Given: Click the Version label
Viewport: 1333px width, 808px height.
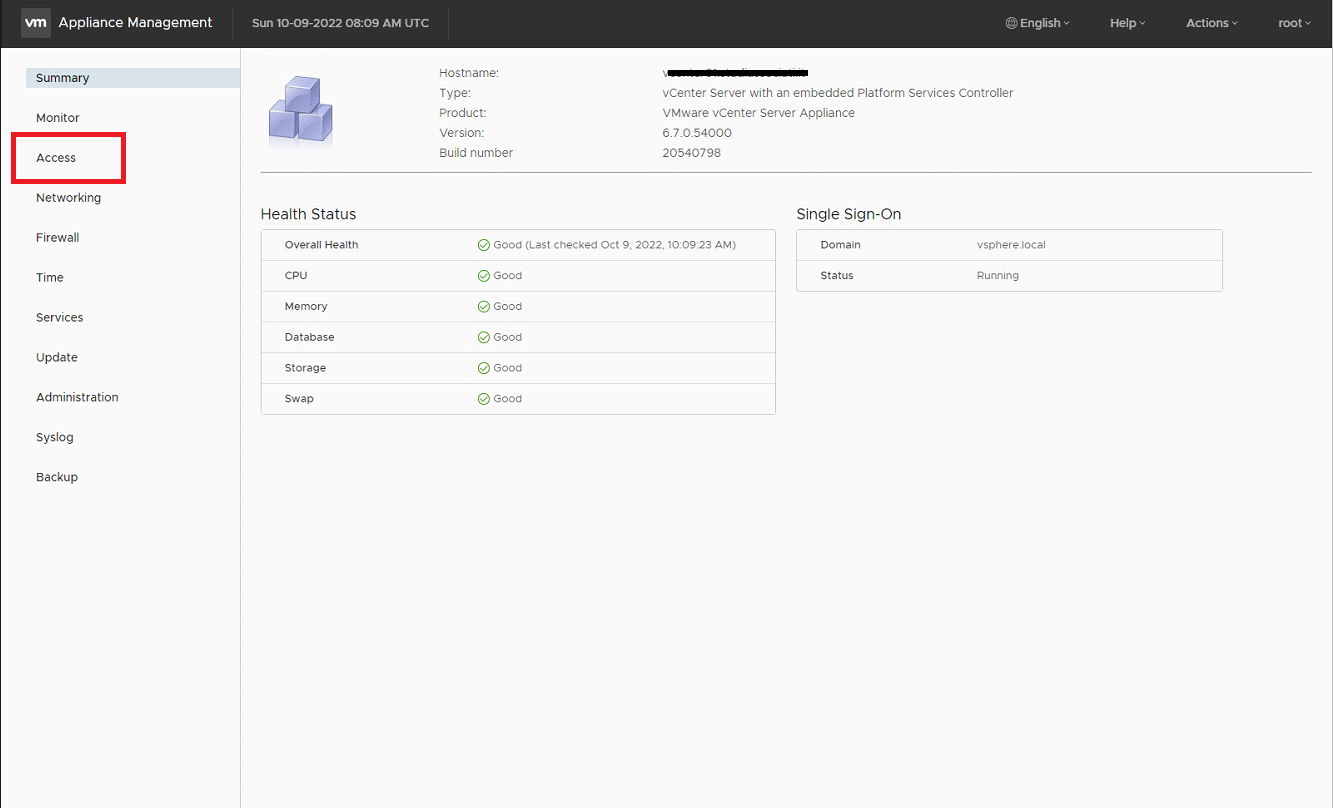Looking at the screenshot, I should point(462,133).
